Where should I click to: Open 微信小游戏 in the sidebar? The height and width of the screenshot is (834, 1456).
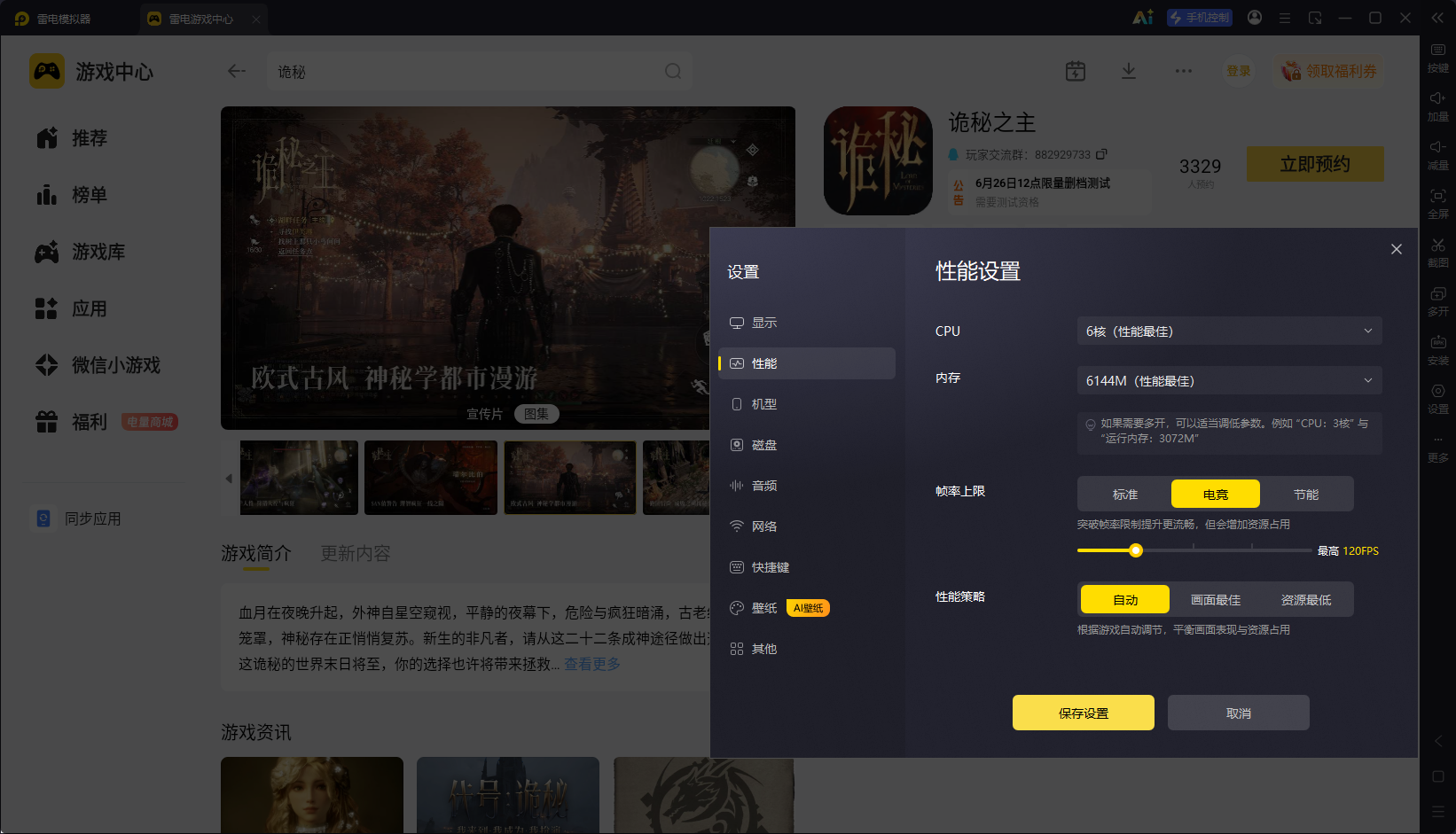[x=98, y=365]
